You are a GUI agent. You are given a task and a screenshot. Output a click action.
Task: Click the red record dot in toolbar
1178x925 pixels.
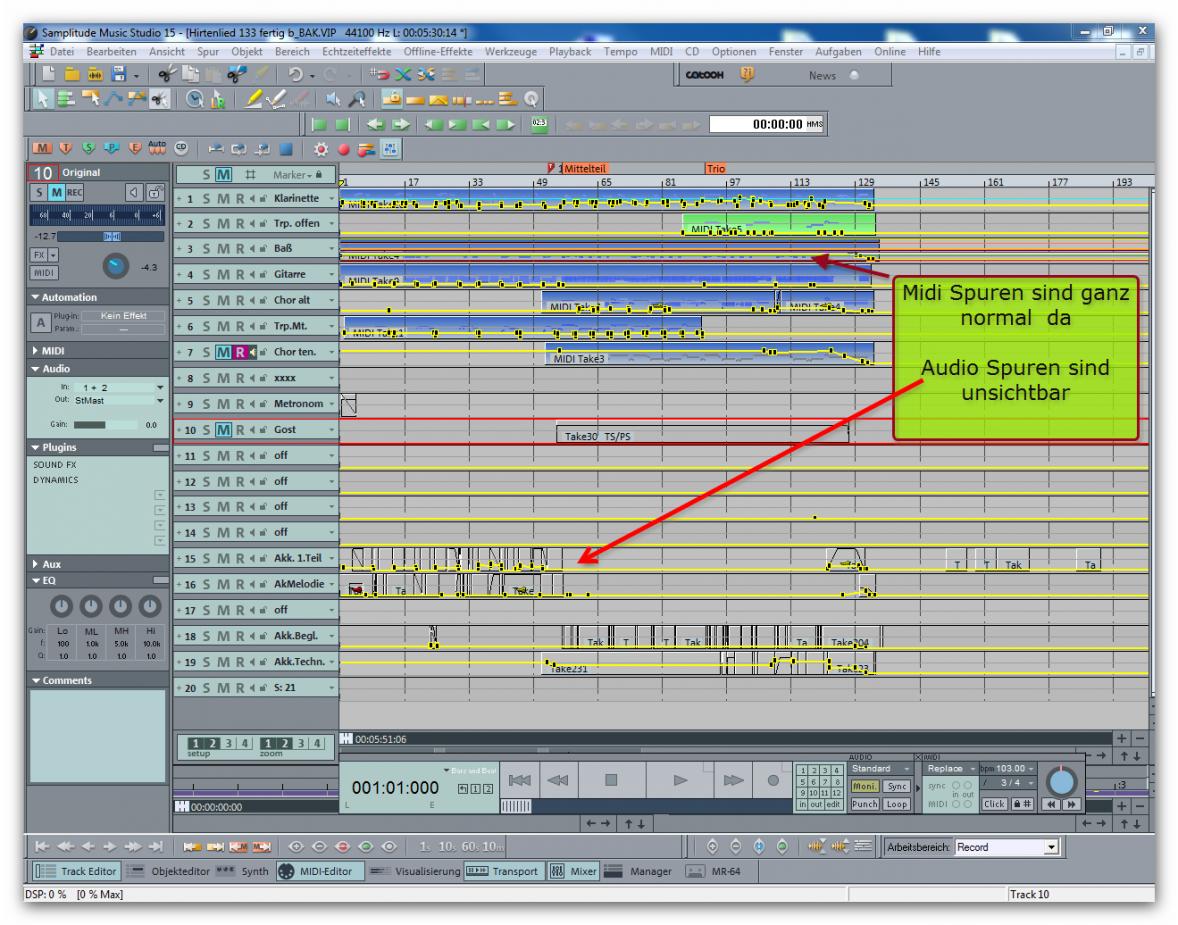point(343,150)
